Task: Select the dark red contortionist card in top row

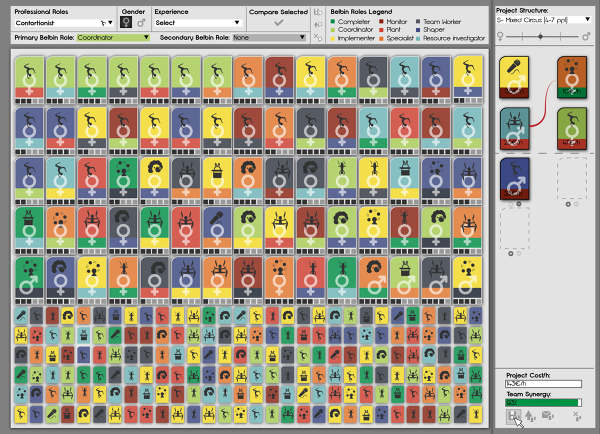Action: [279, 80]
